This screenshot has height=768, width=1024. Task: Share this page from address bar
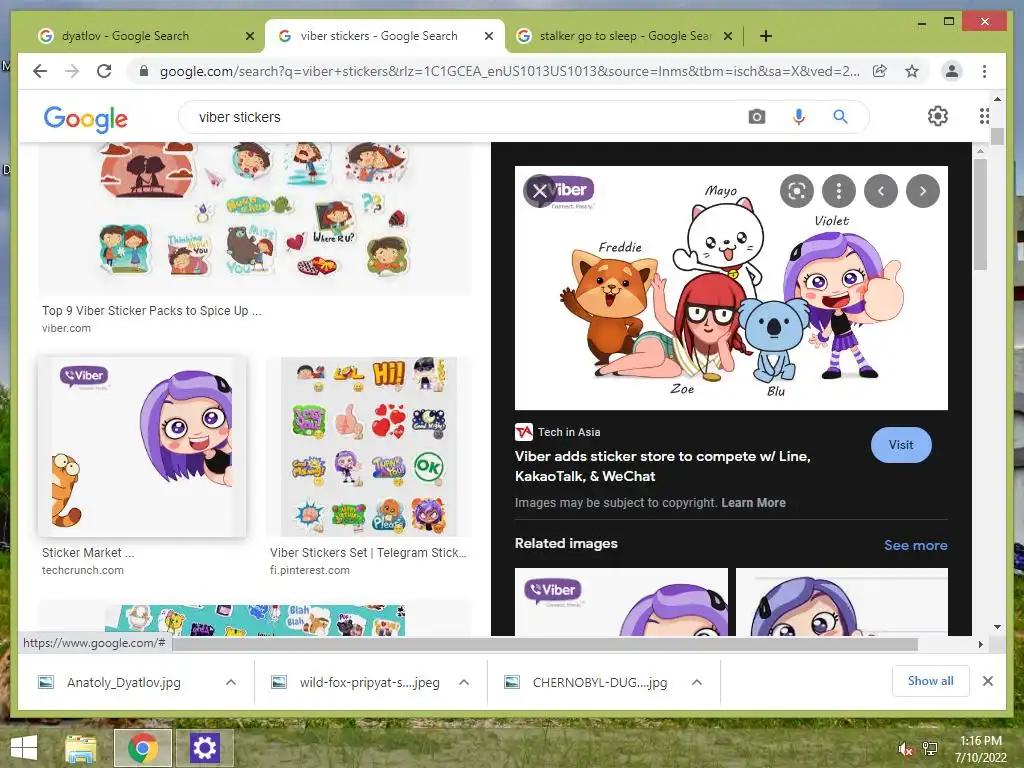click(x=880, y=71)
